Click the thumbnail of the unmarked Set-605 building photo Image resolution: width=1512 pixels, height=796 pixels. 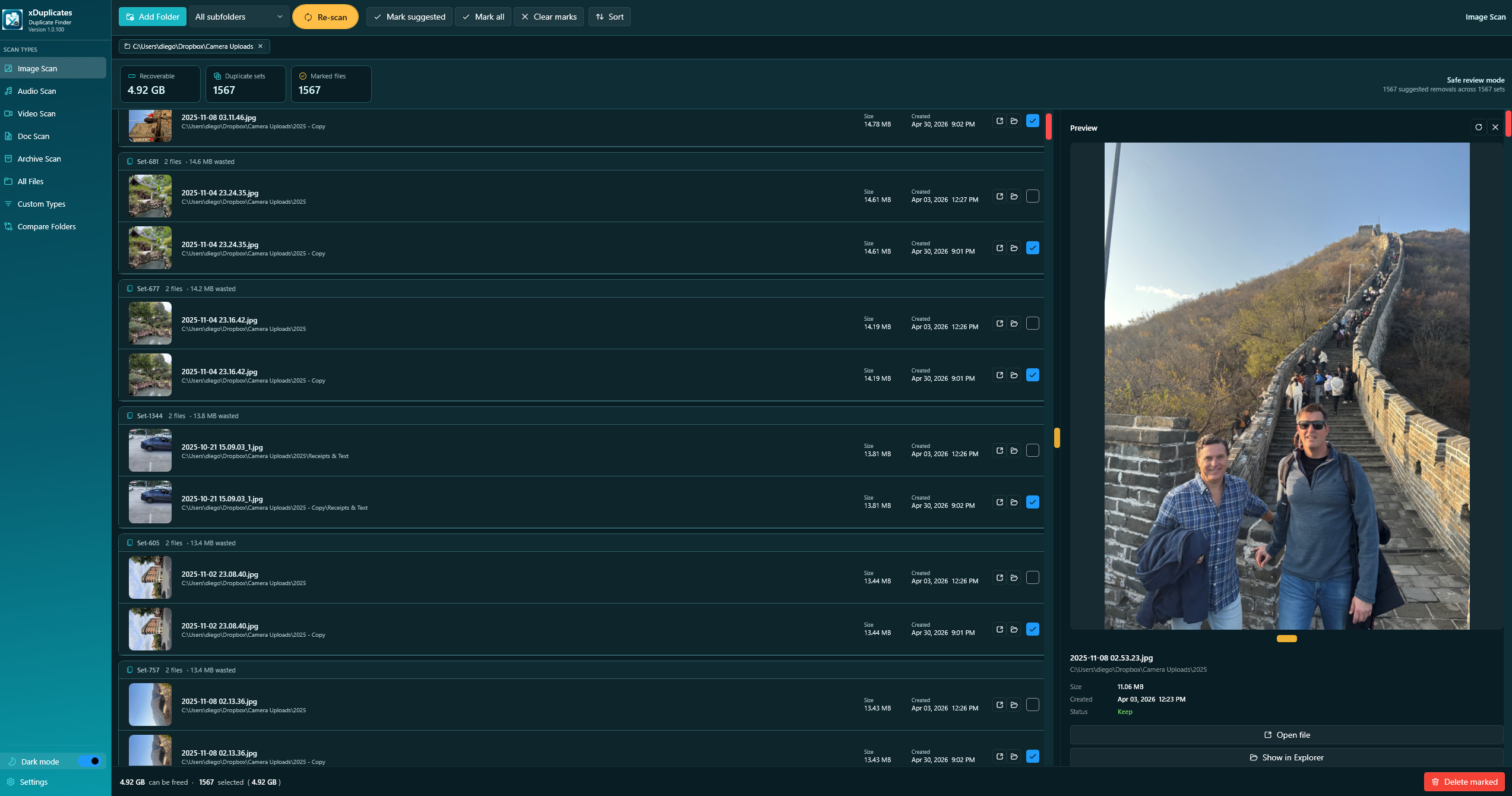pos(150,577)
